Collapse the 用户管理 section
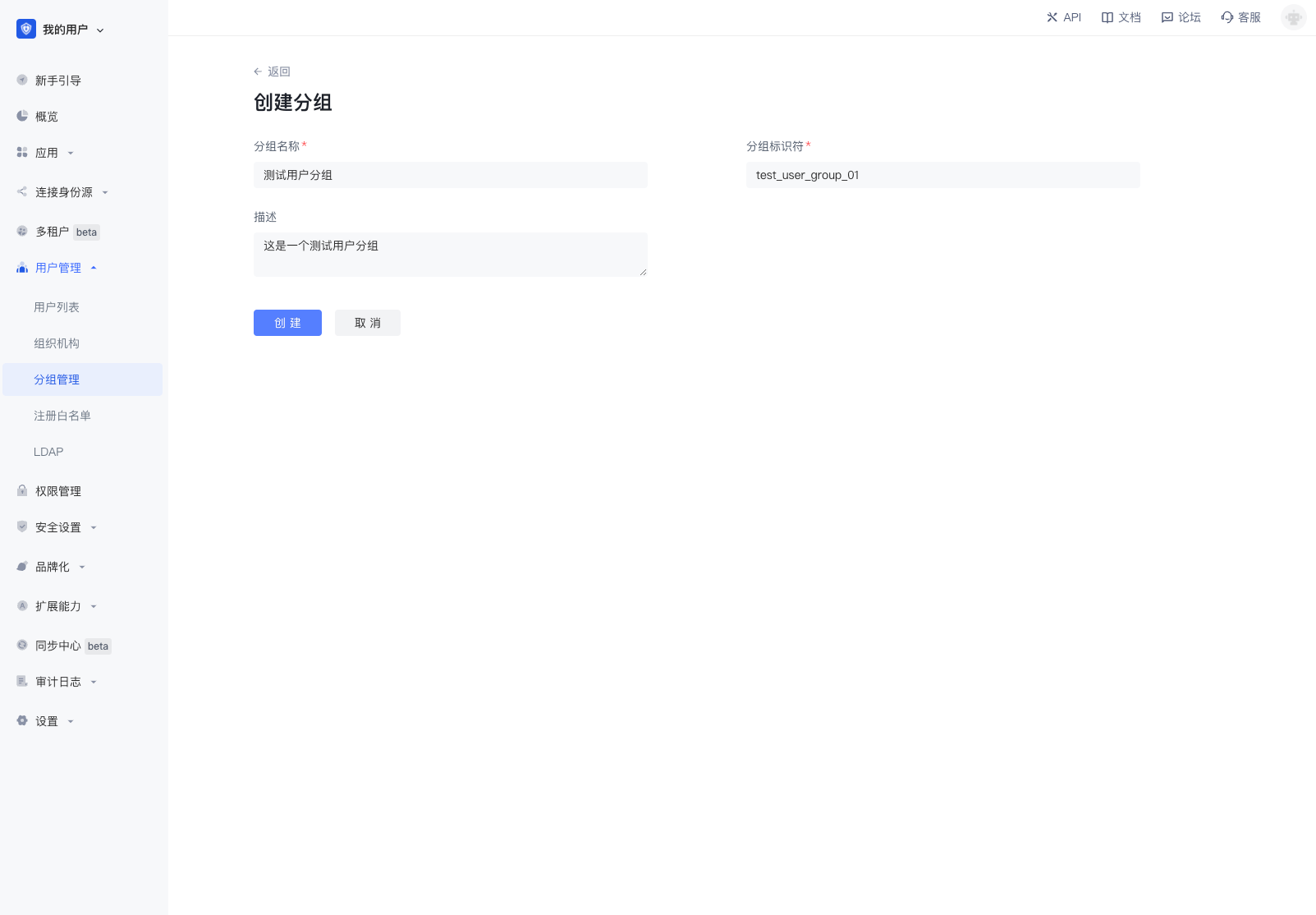The image size is (1316, 915). [x=94, y=268]
